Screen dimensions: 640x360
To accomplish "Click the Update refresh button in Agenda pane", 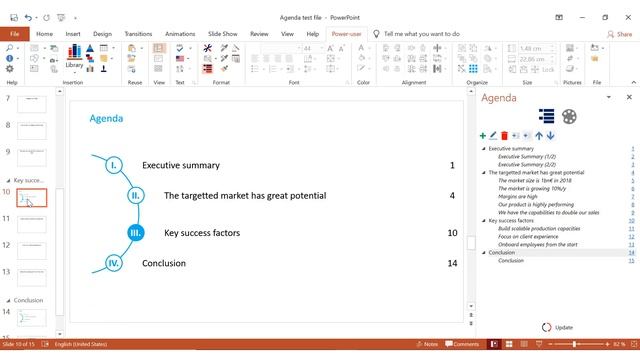I will [x=558, y=327].
